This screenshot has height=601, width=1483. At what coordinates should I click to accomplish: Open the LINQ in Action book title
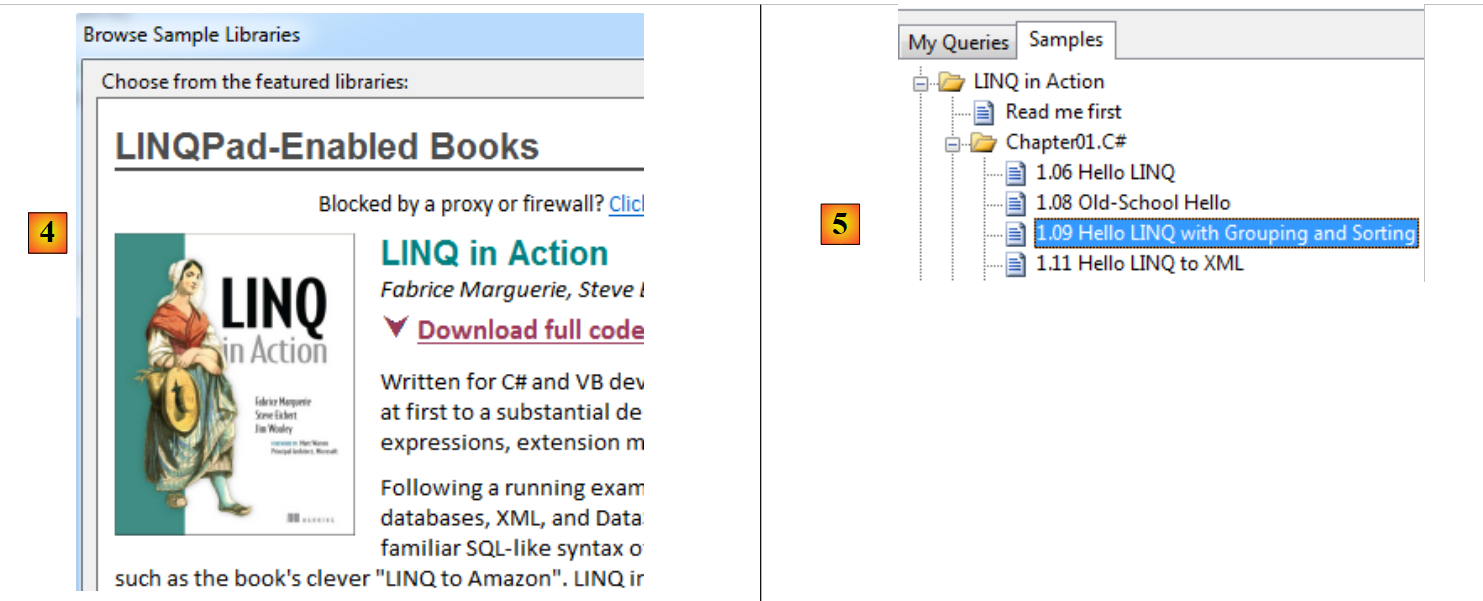click(494, 253)
